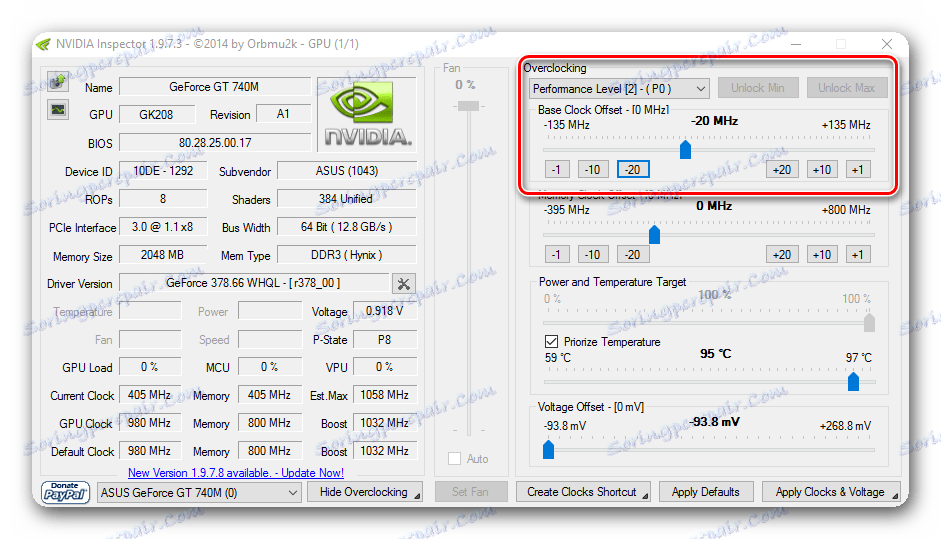
Task: Click +10 under Base Clock Offset
Action: click(822, 170)
